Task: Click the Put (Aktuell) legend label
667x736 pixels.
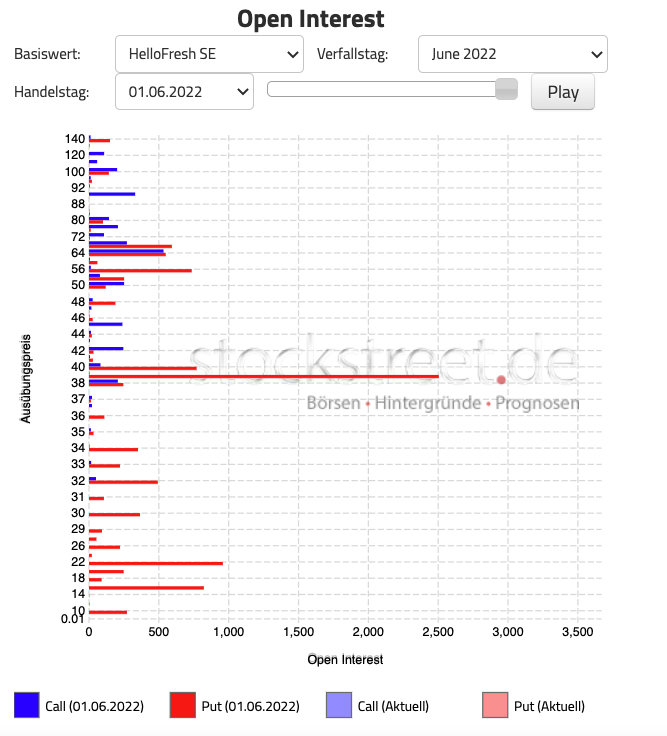Action: (550, 706)
